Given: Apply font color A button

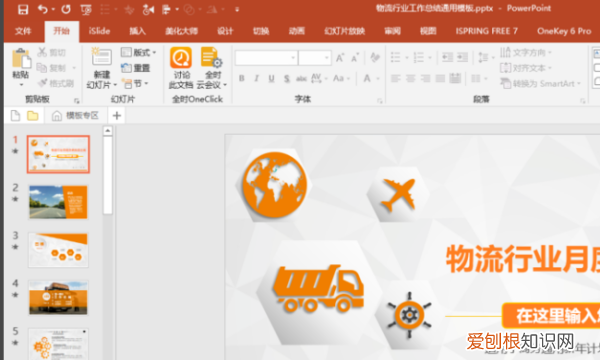Looking at the screenshot, I should pyautogui.click(x=367, y=78).
